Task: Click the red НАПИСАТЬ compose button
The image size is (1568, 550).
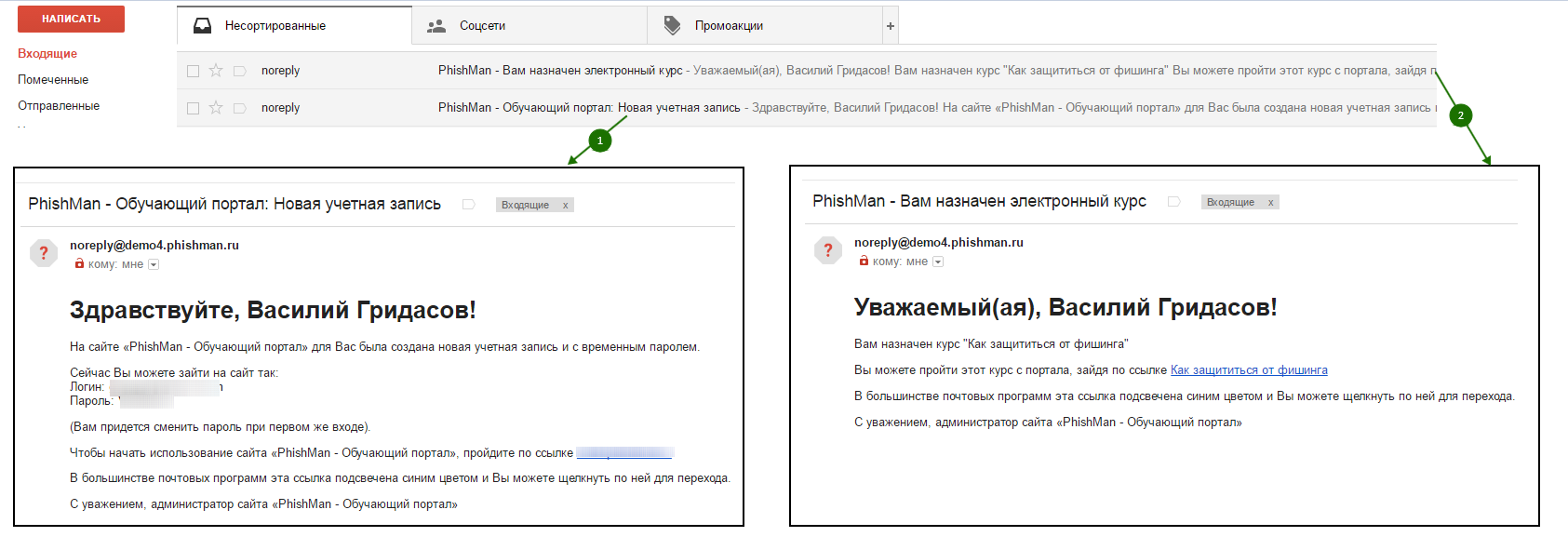Action: pyautogui.click(x=71, y=19)
